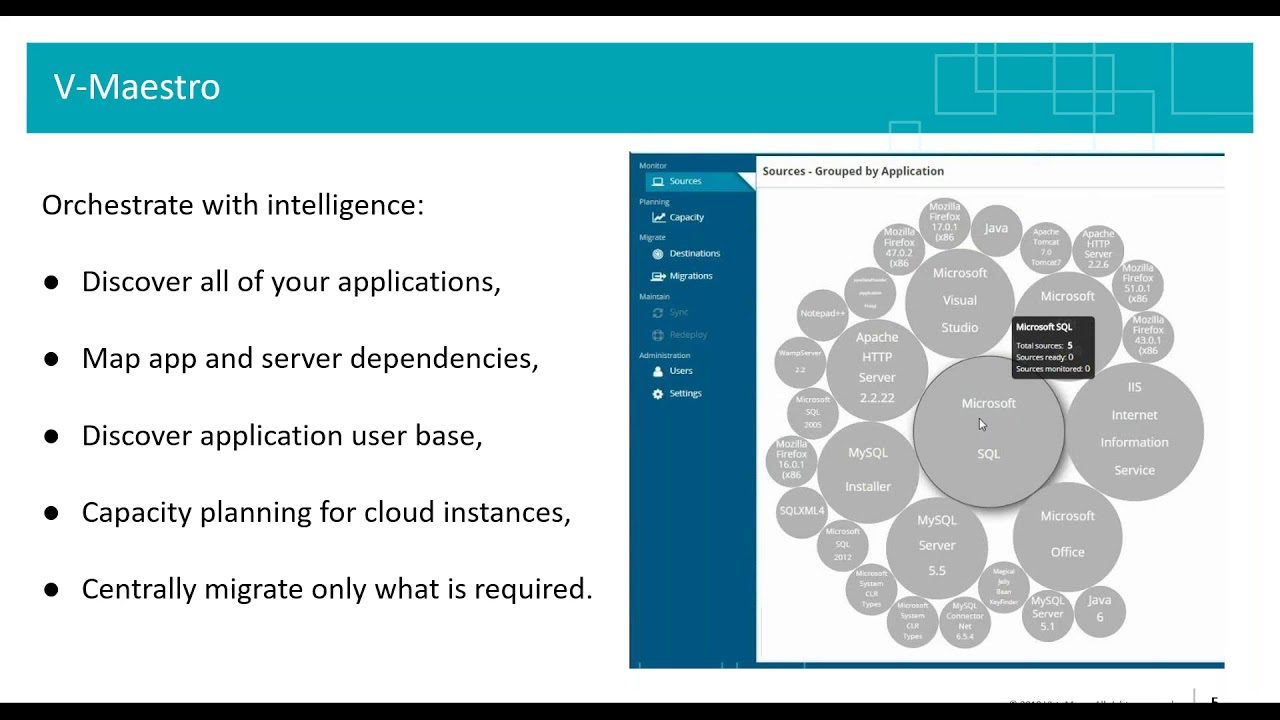Viewport: 1280px width, 720px height.
Task: Click 'Capacity planning for cloud instances' bullet
Action: click(x=326, y=512)
